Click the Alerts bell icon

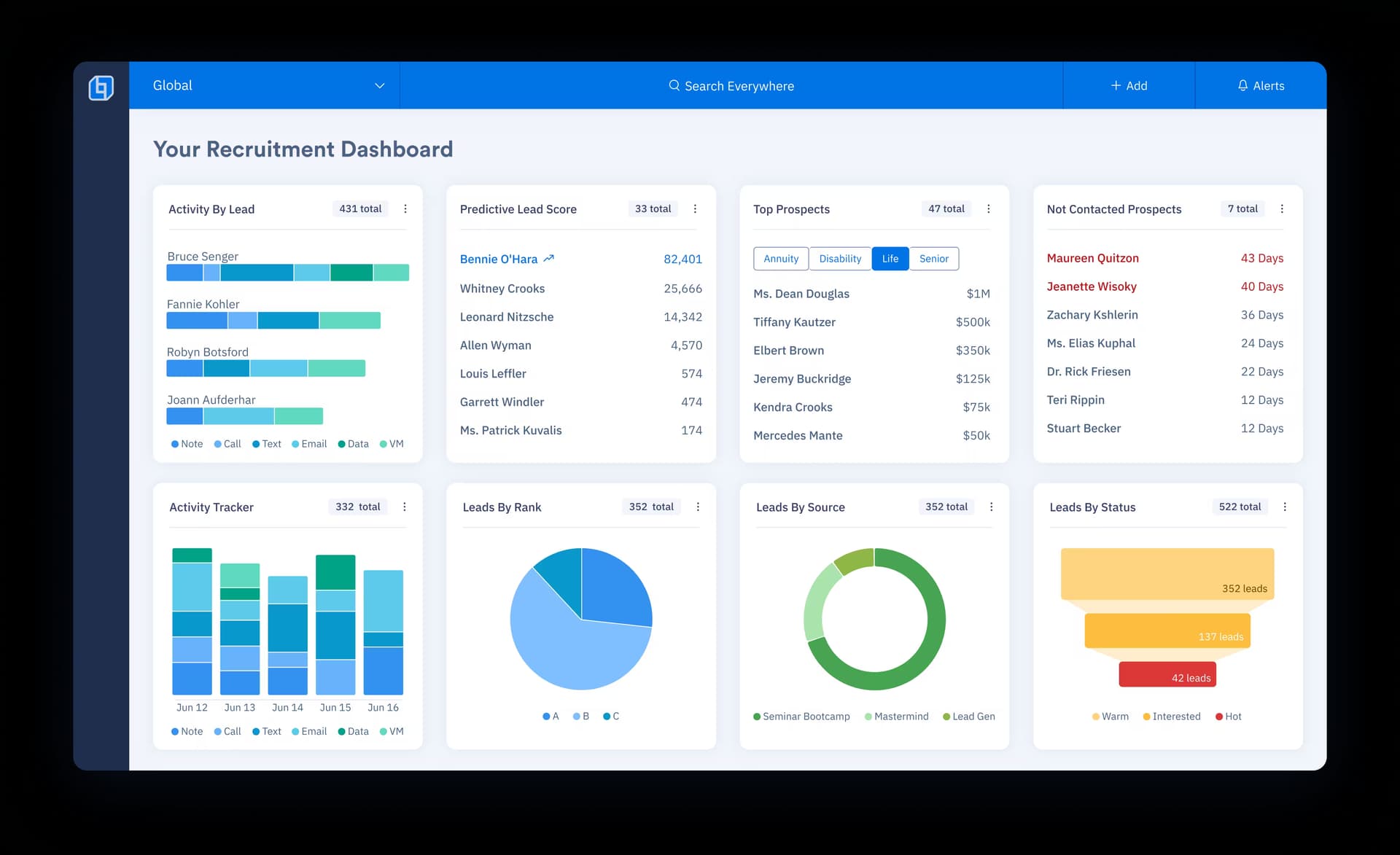pos(1242,85)
